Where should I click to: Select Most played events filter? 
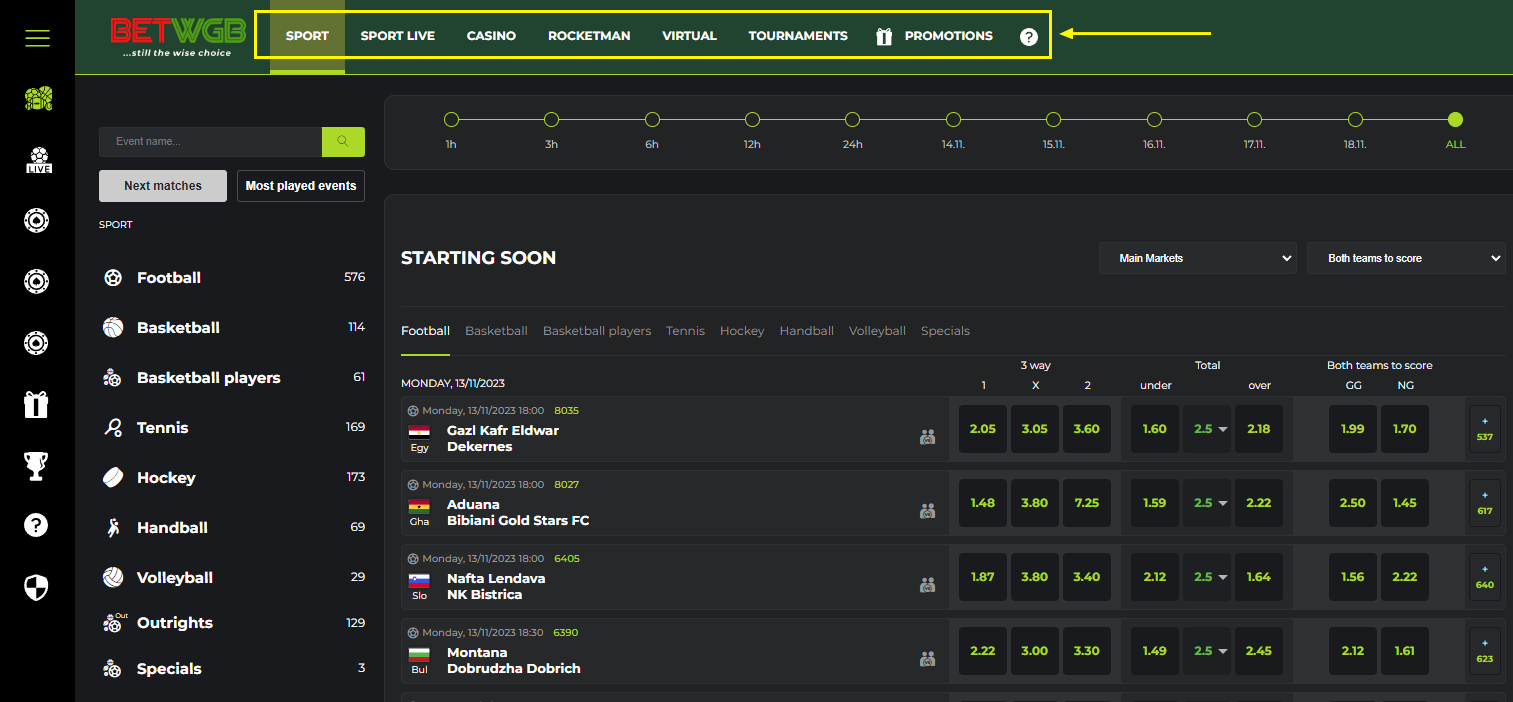300,185
